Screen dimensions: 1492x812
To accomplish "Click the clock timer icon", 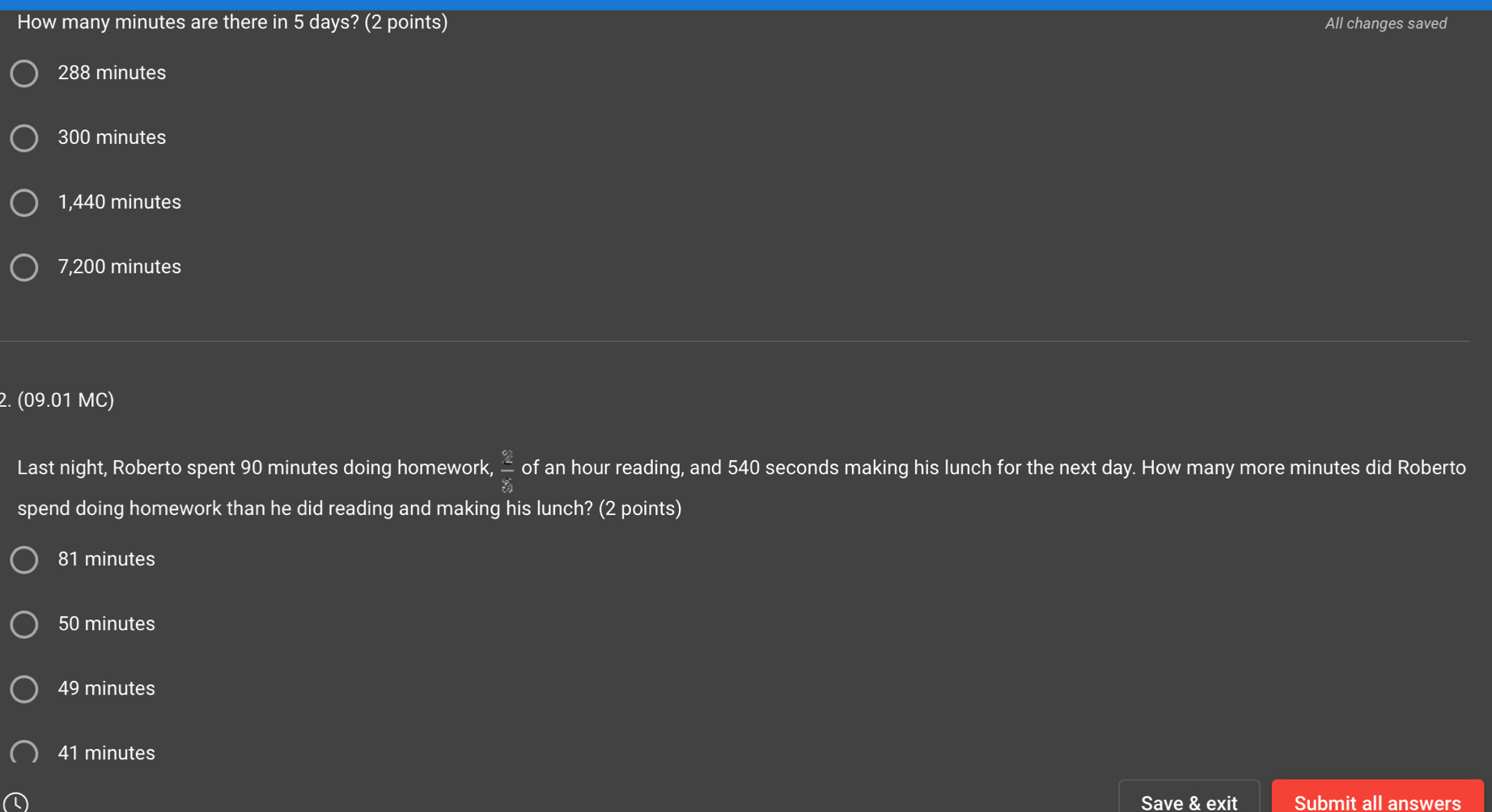I will tap(15, 802).
